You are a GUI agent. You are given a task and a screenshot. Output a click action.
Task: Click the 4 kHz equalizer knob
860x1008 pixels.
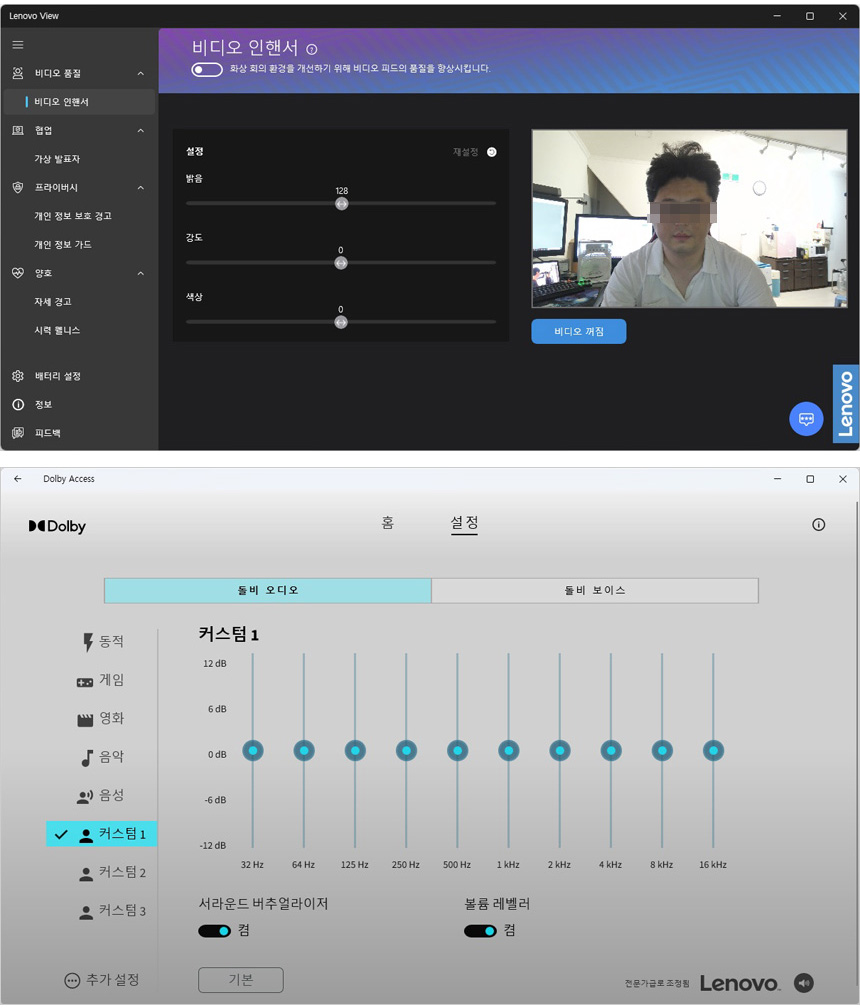click(x=611, y=750)
